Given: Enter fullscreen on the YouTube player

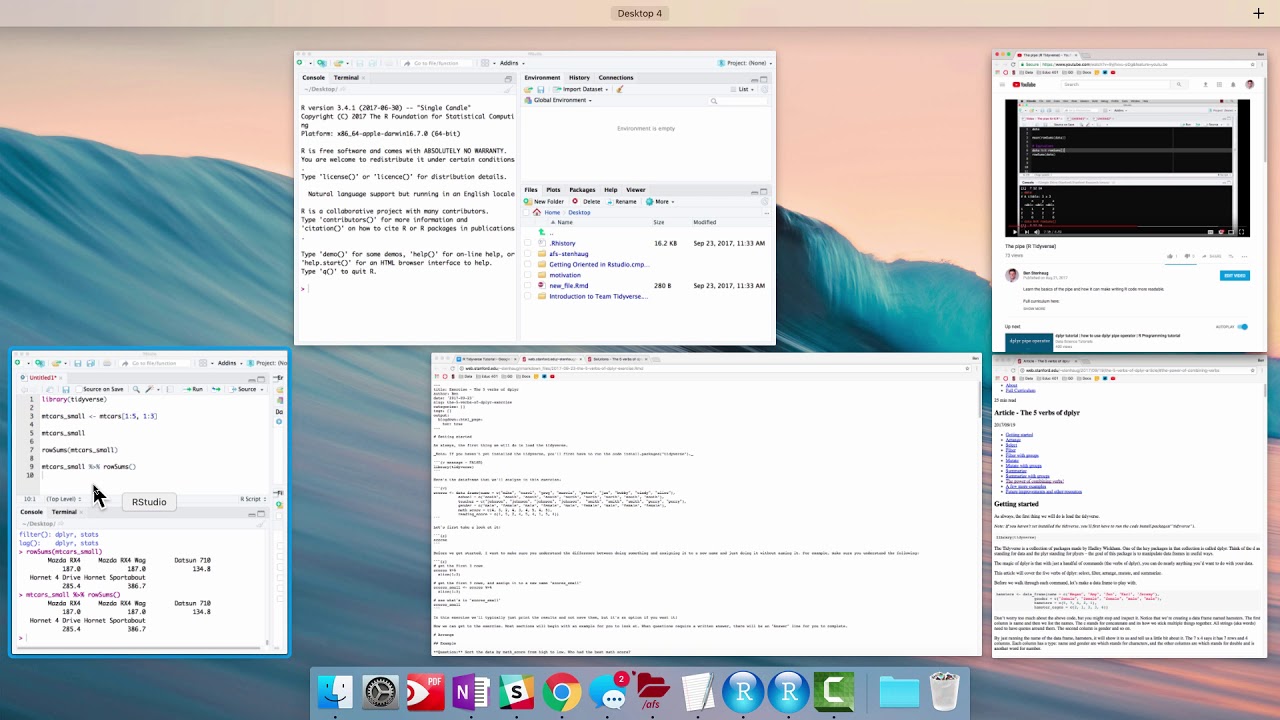Looking at the screenshot, I should (x=1243, y=231).
